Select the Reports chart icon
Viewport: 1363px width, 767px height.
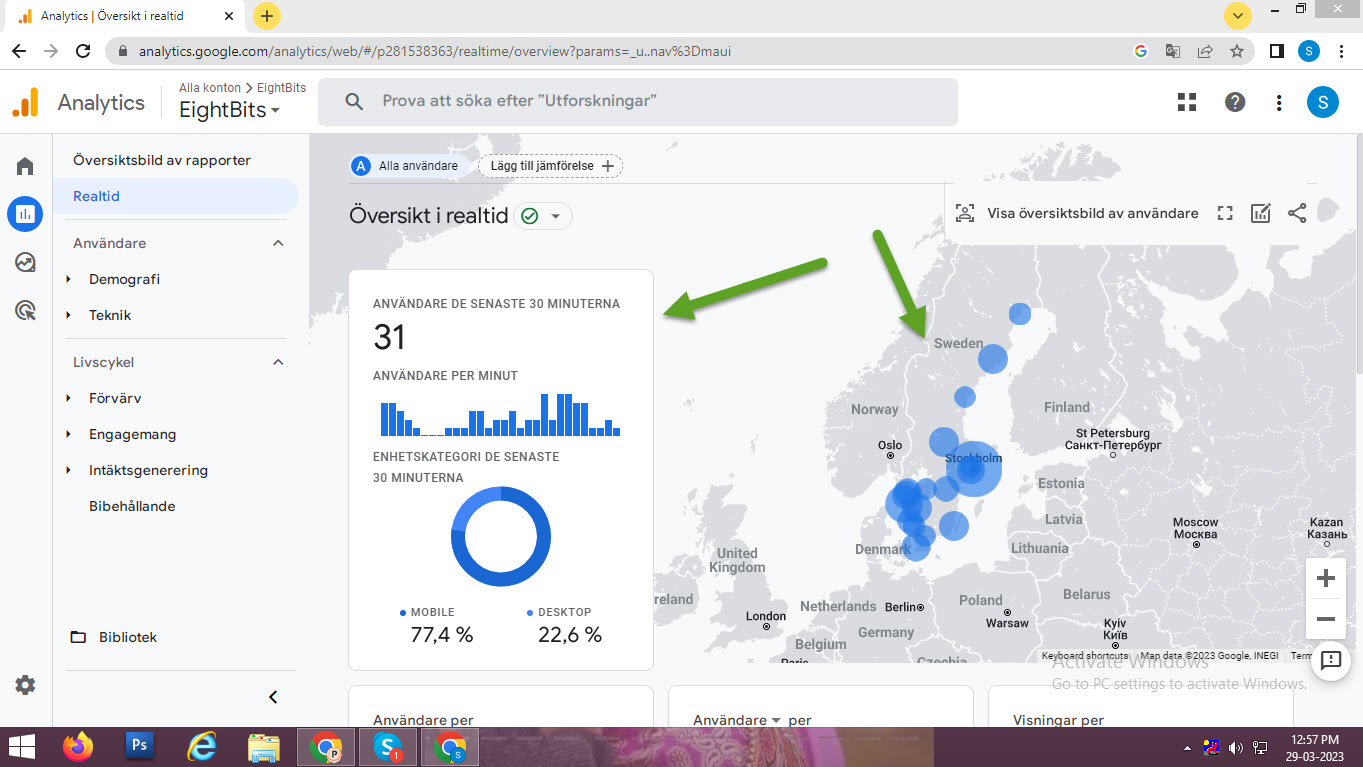(x=25, y=214)
